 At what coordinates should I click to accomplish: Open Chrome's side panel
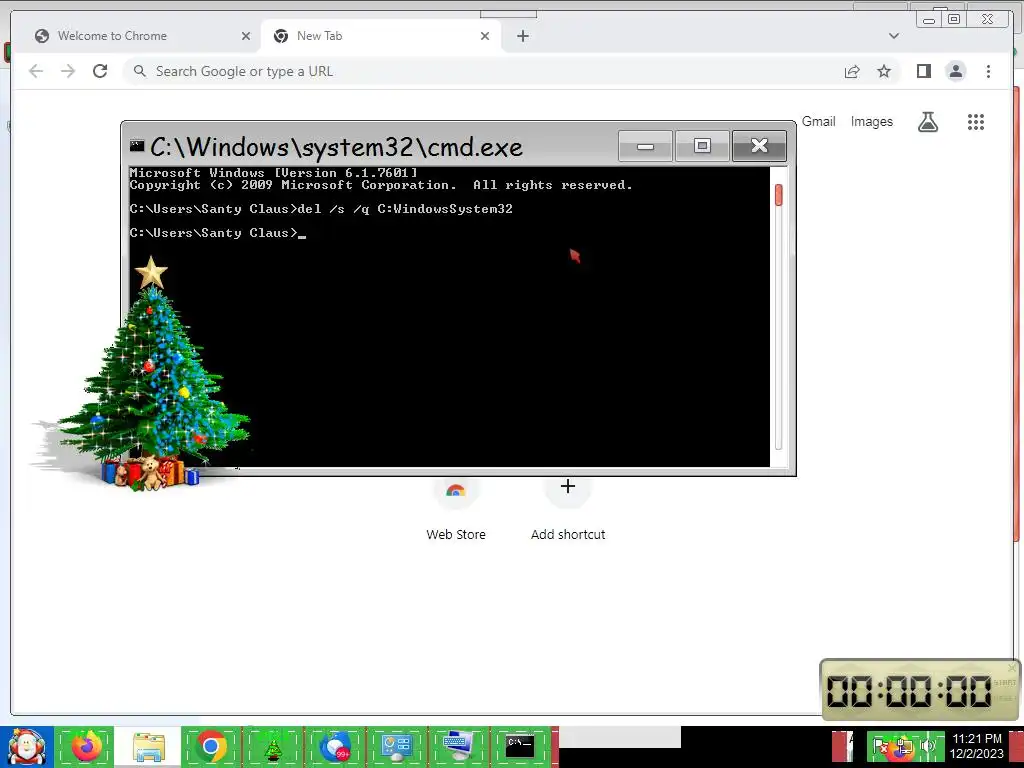[923, 71]
